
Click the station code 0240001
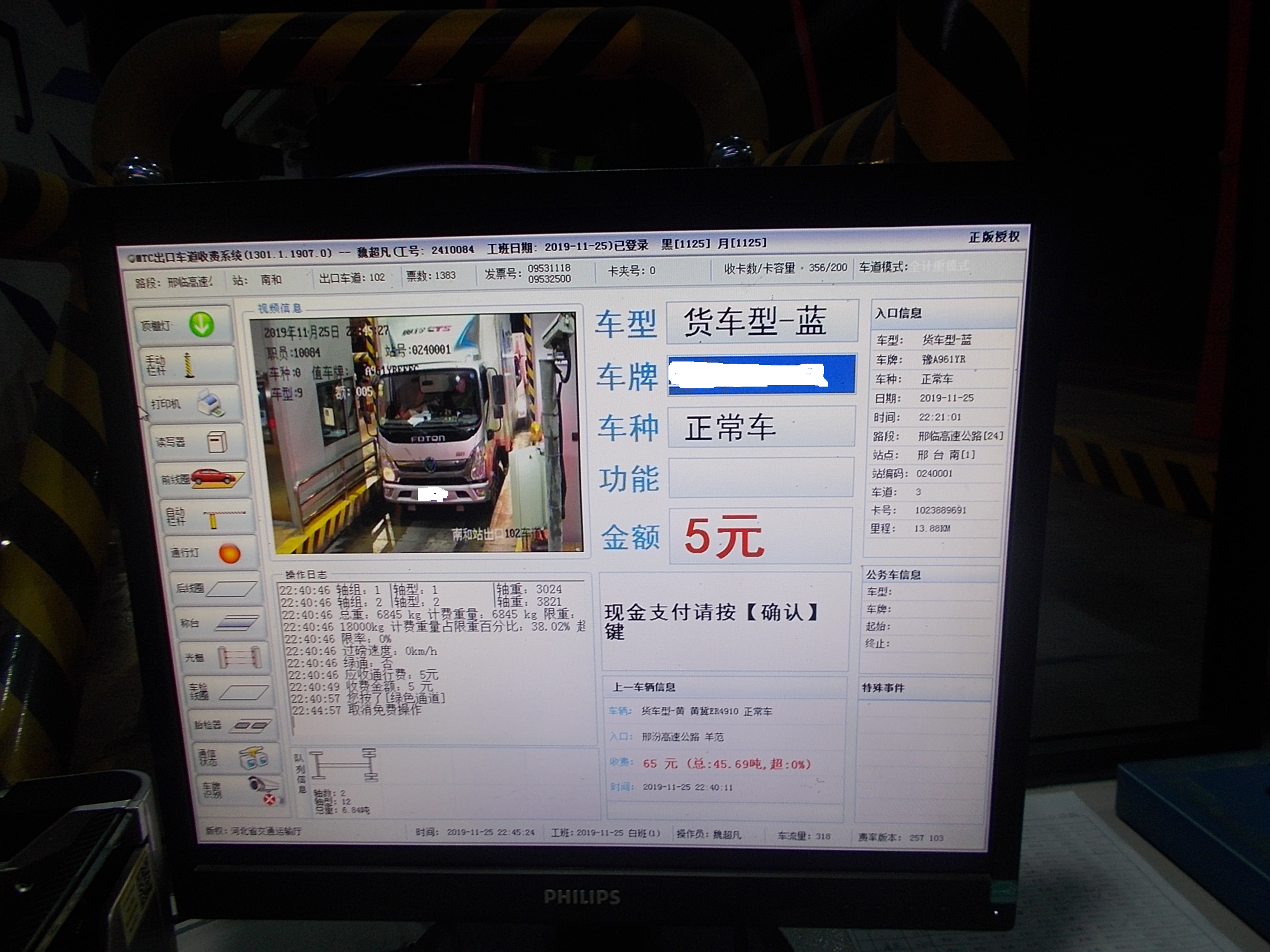pyautogui.click(x=934, y=473)
